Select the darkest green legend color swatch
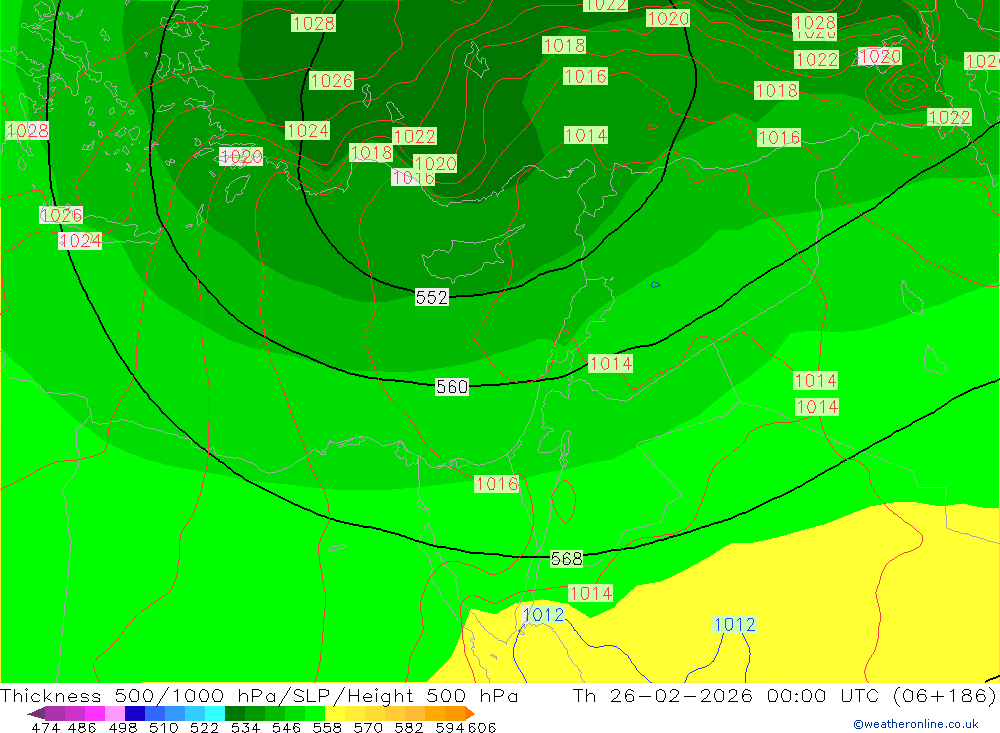1000x733 pixels. coord(235,713)
